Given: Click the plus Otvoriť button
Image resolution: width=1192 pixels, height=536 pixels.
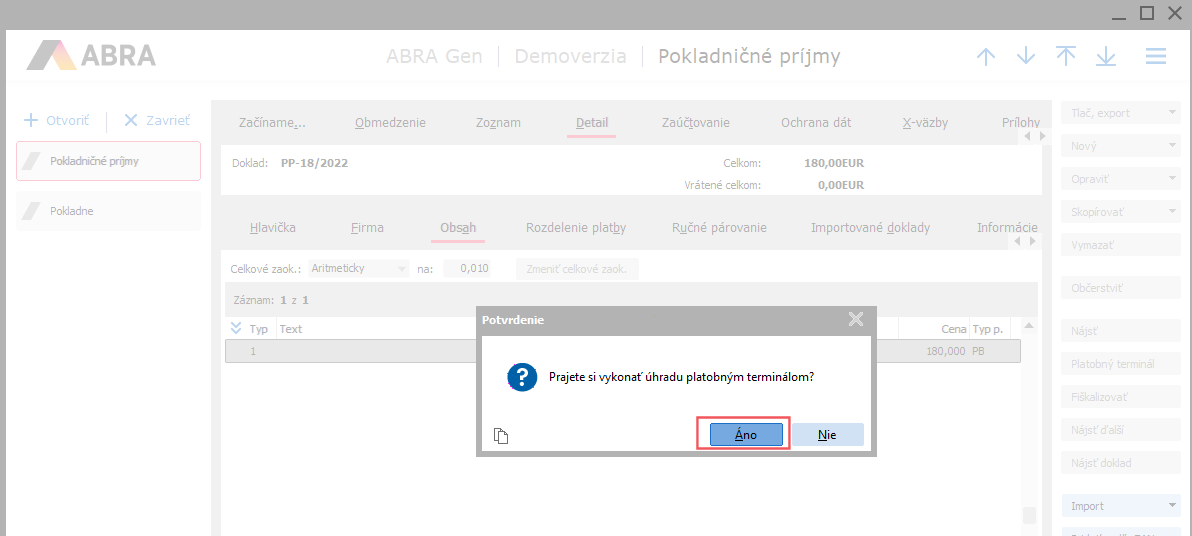Looking at the screenshot, I should point(57,120).
